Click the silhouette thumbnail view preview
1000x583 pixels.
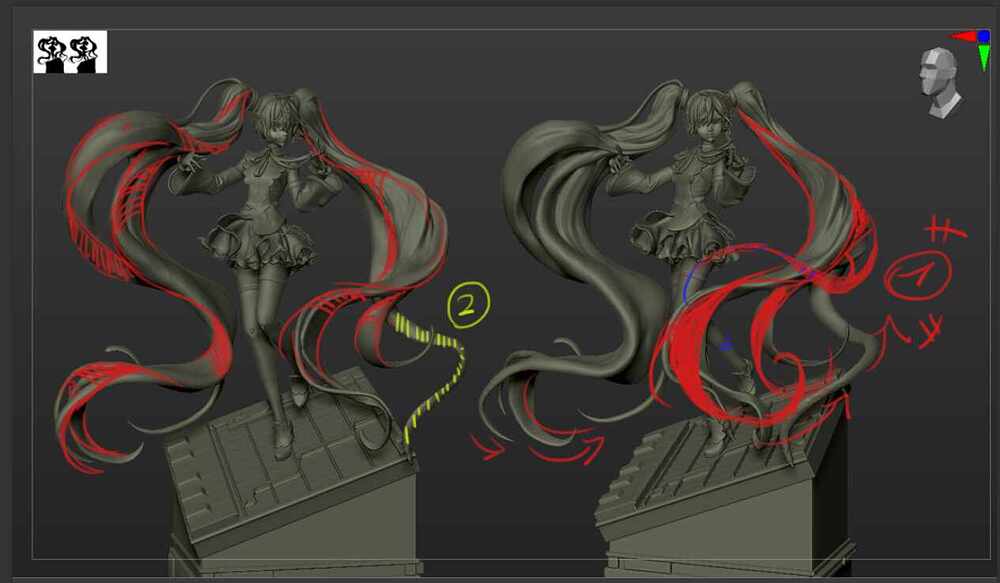tap(70, 52)
